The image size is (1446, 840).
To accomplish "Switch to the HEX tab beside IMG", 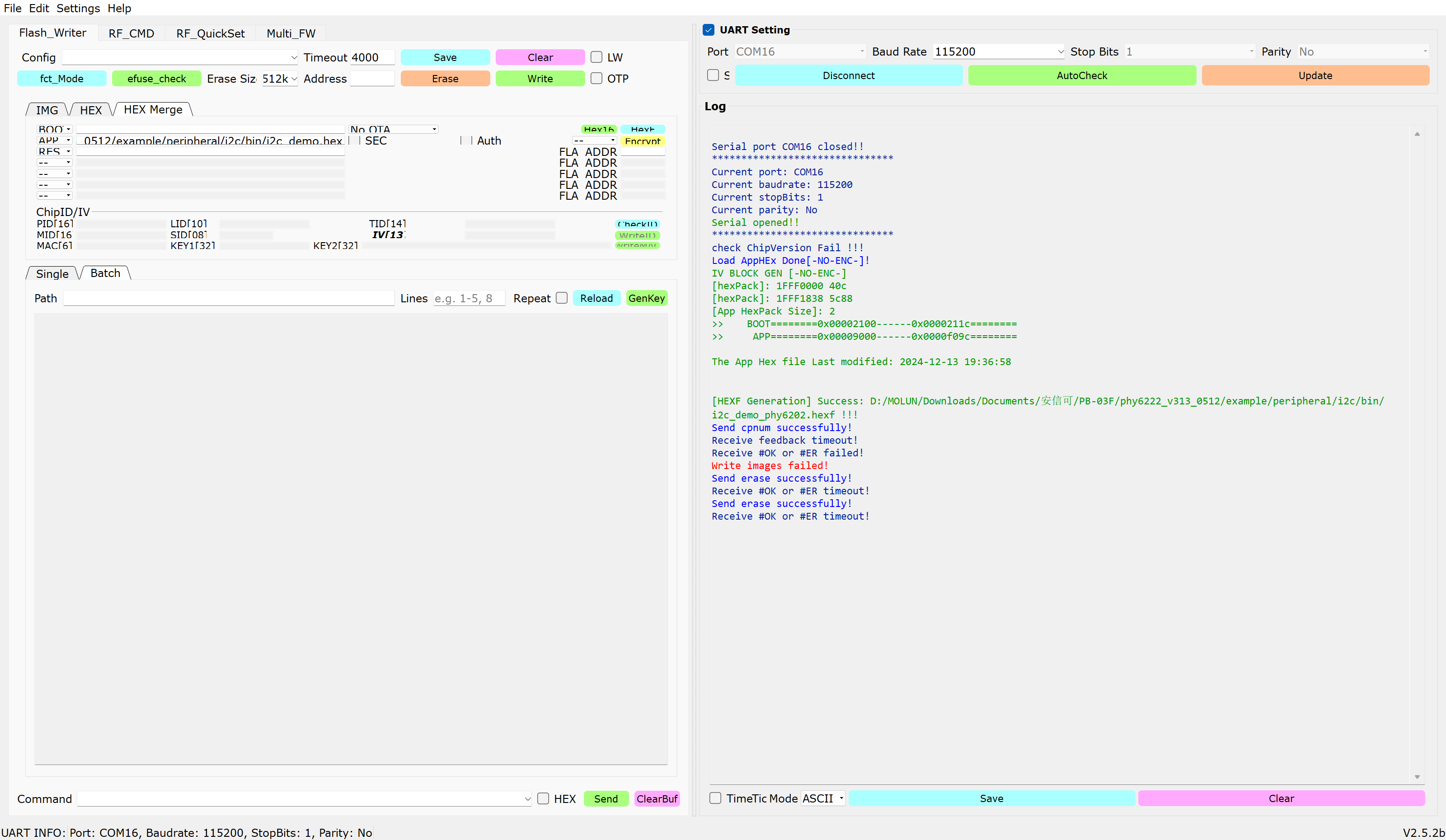I will point(91,110).
